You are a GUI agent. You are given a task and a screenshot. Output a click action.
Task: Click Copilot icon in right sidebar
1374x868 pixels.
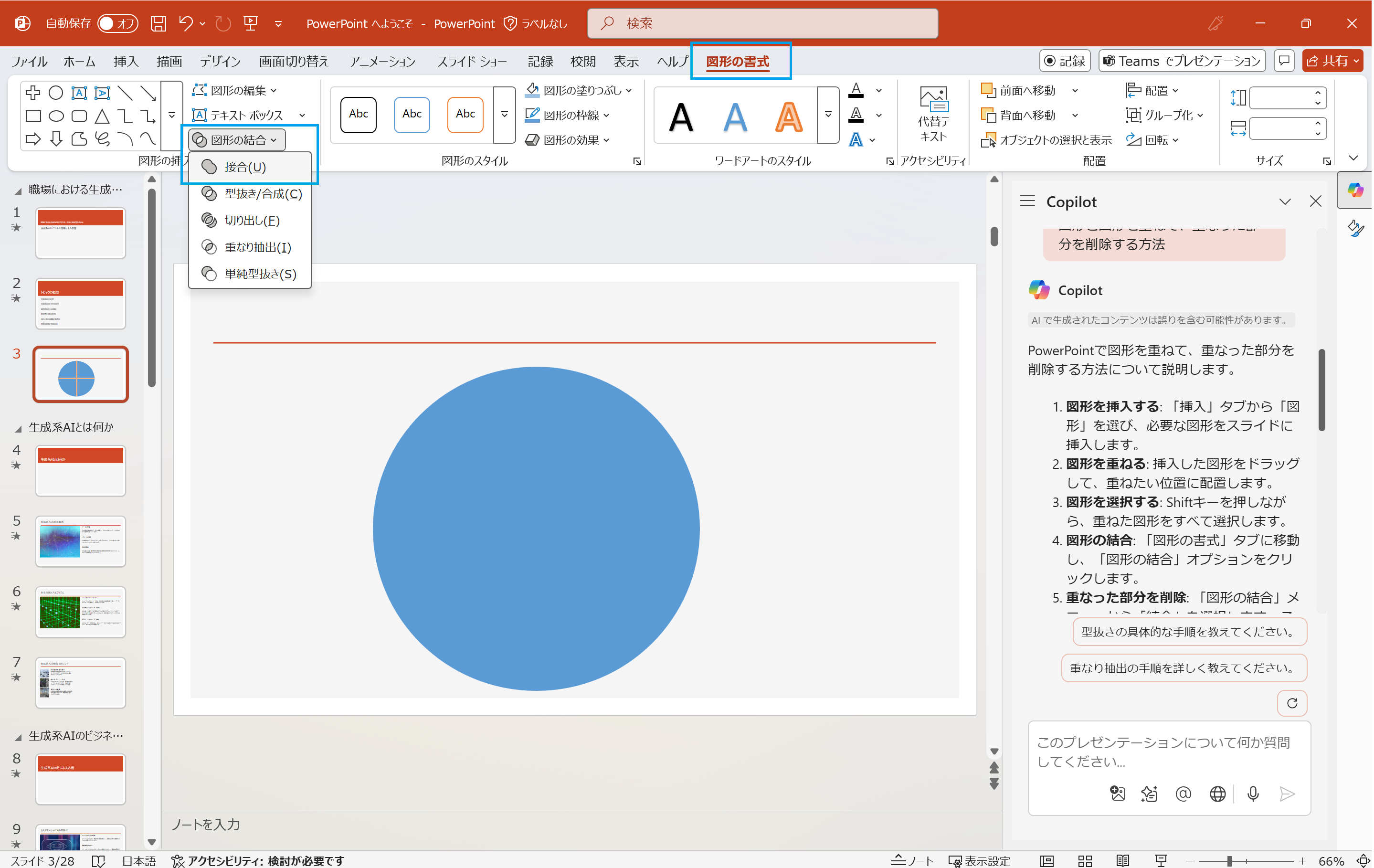pyautogui.click(x=1354, y=190)
